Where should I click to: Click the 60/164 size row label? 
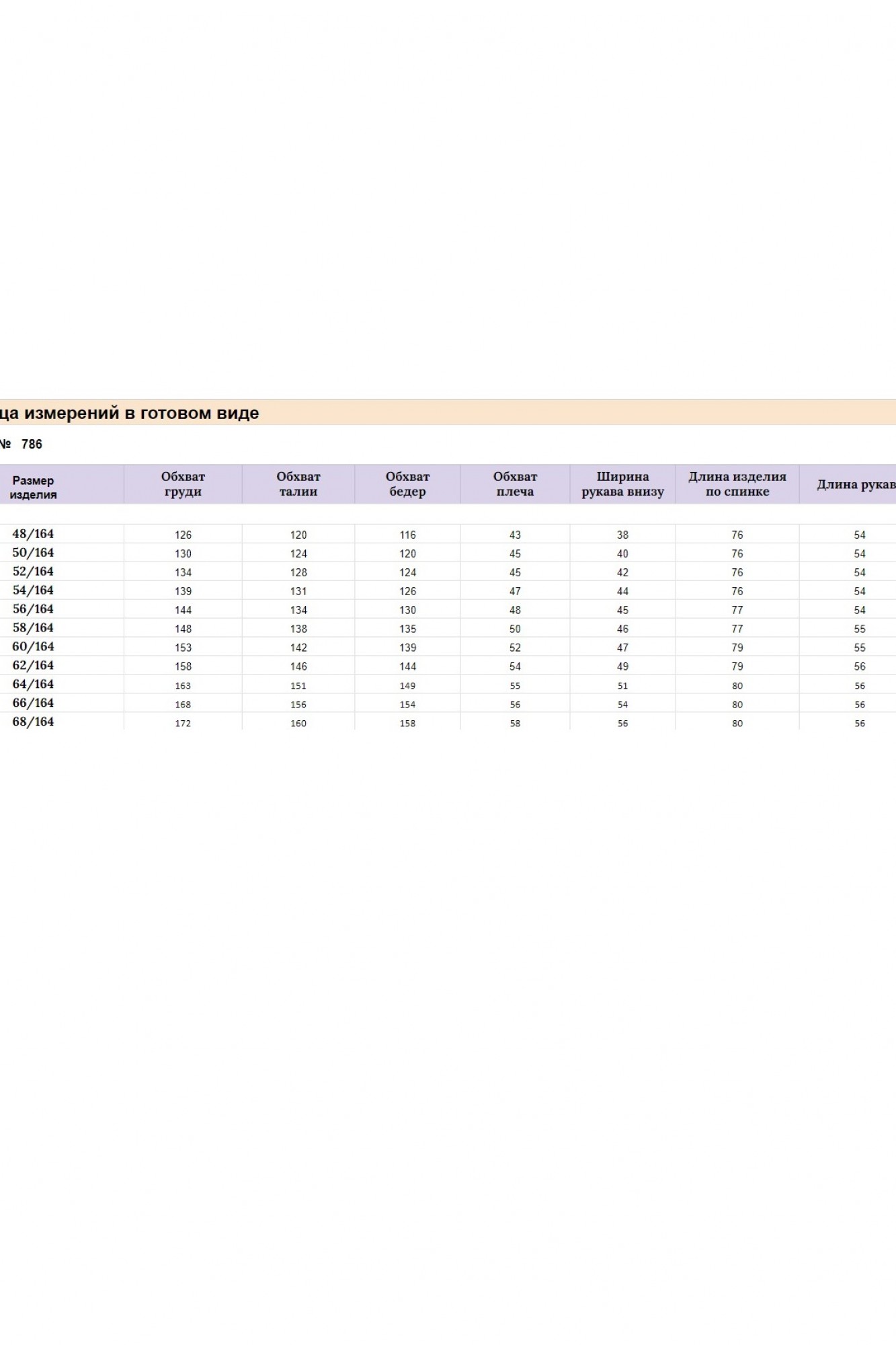[x=33, y=647]
